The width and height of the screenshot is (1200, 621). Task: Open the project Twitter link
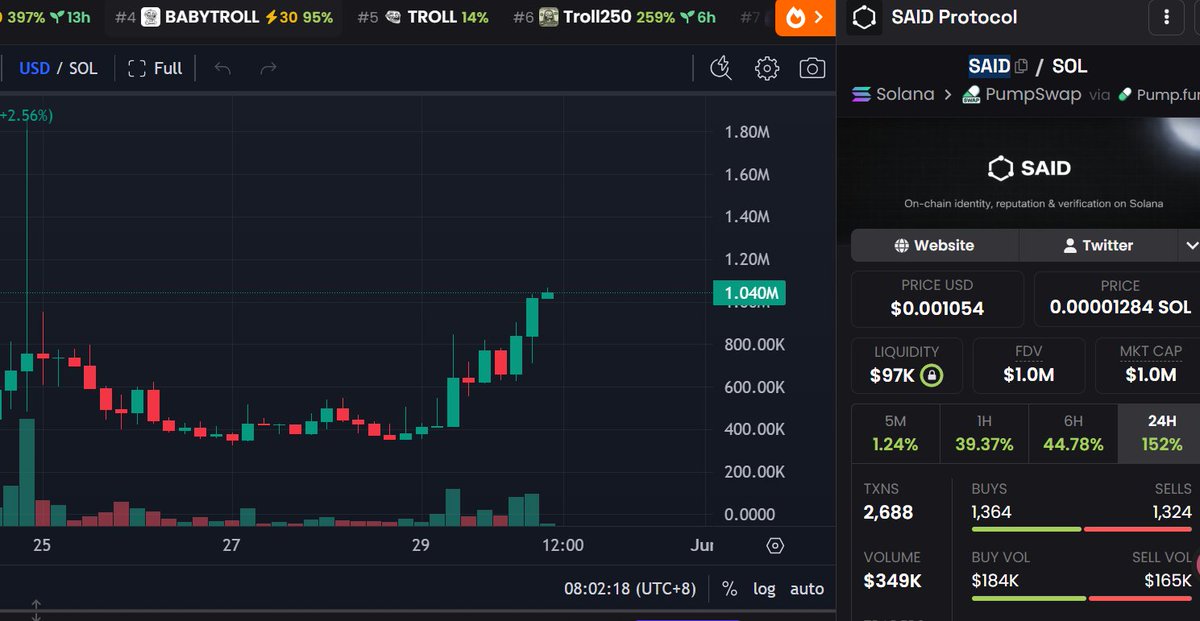(x=1098, y=245)
